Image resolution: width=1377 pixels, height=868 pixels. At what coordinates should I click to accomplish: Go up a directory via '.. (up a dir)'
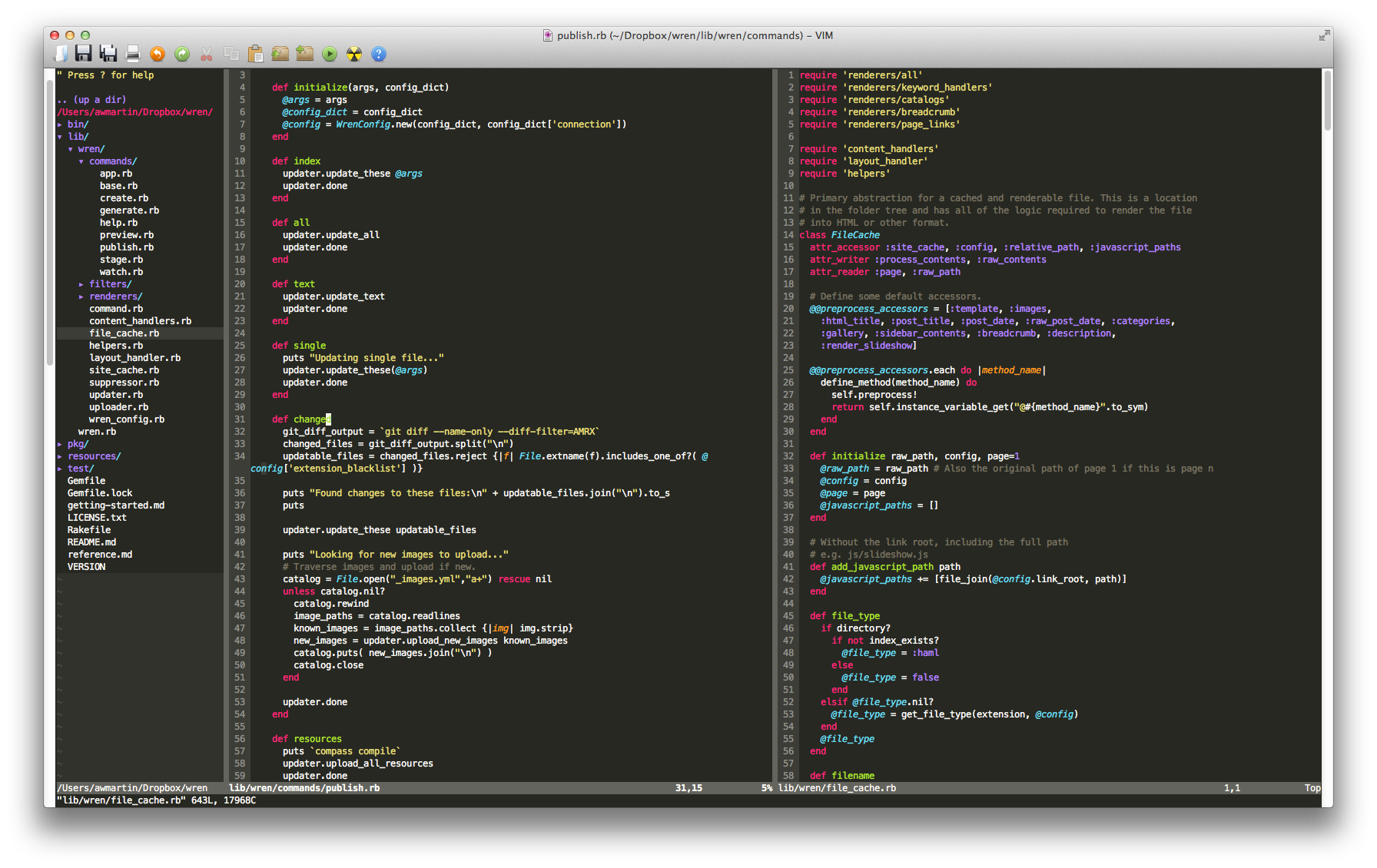91,100
